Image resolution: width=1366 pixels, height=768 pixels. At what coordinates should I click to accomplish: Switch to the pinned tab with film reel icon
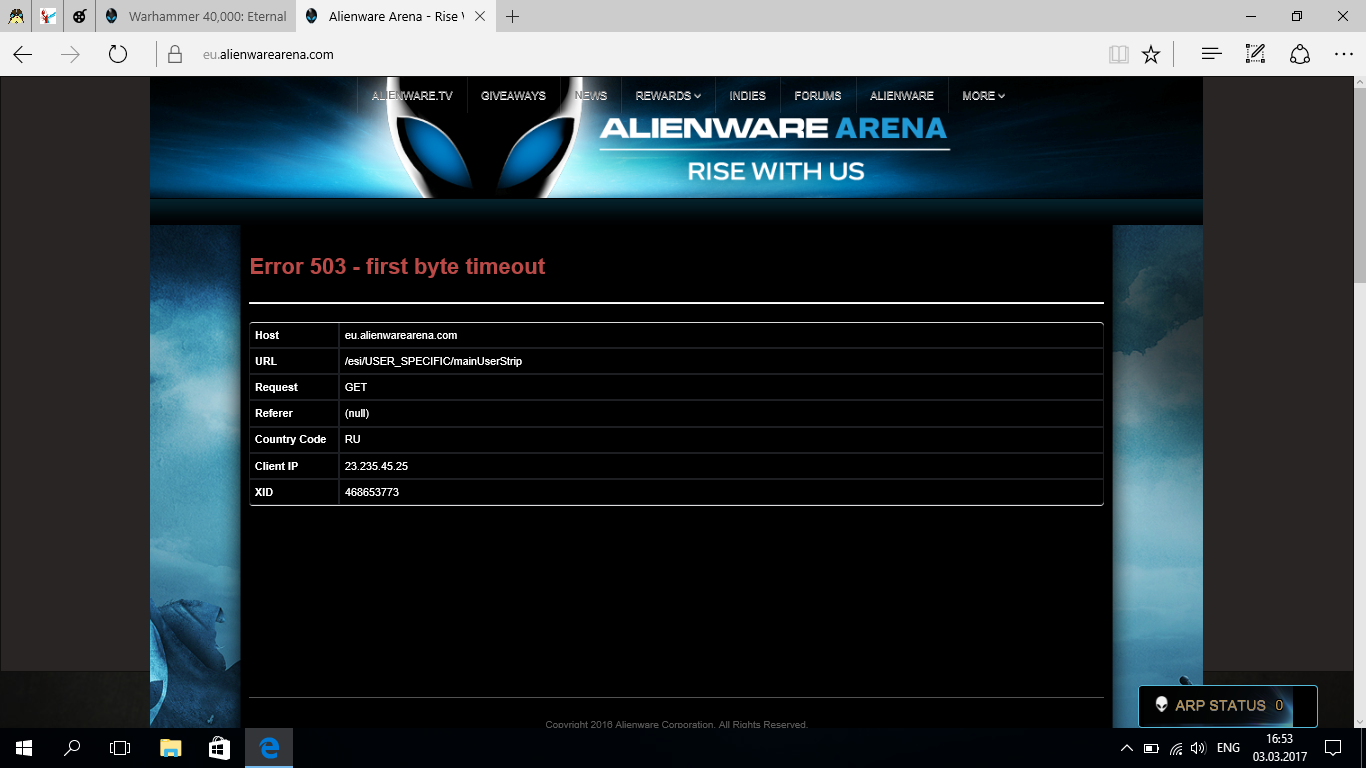[x=80, y=16]
